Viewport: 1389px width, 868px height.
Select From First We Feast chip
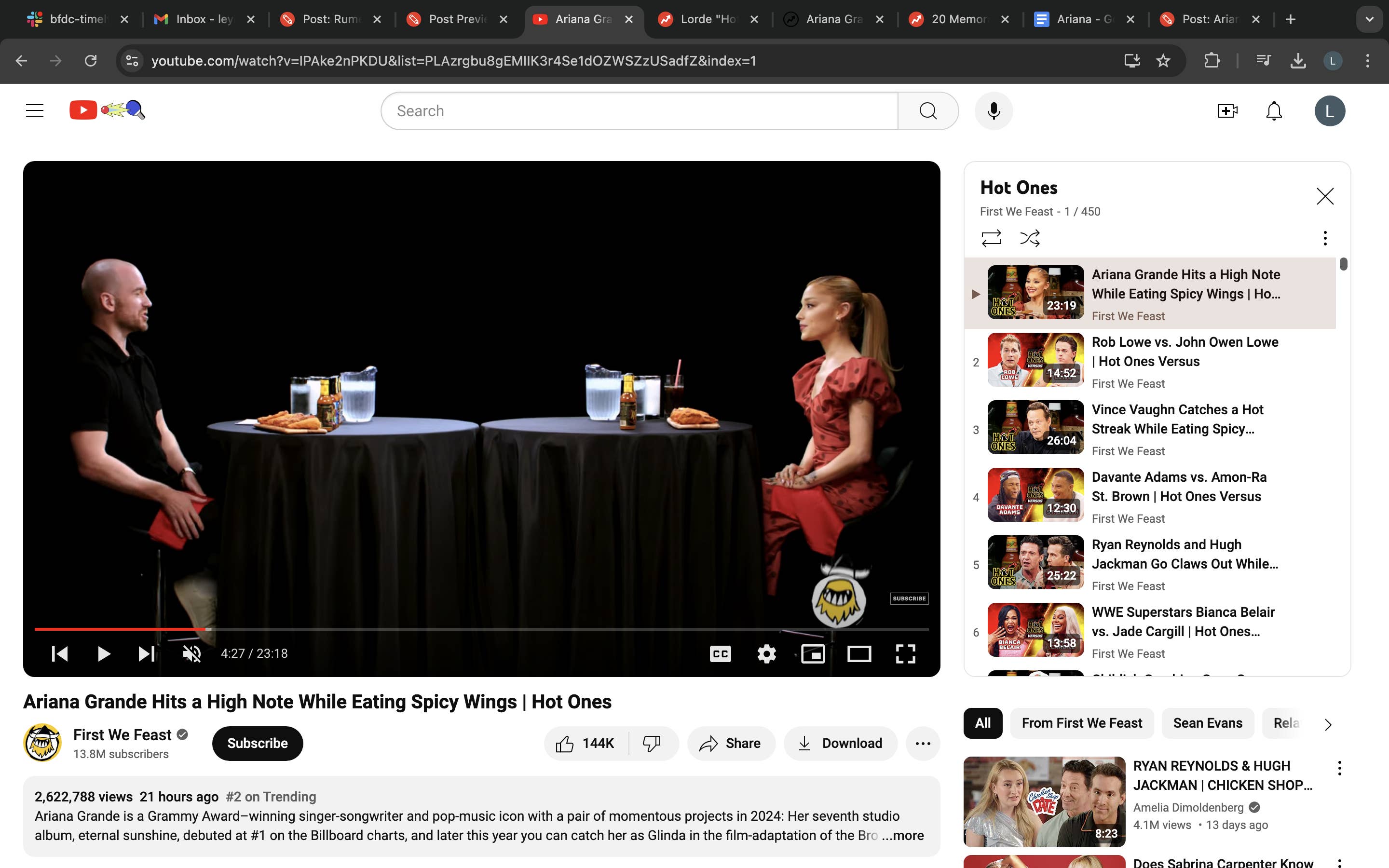click(1081, 723)
